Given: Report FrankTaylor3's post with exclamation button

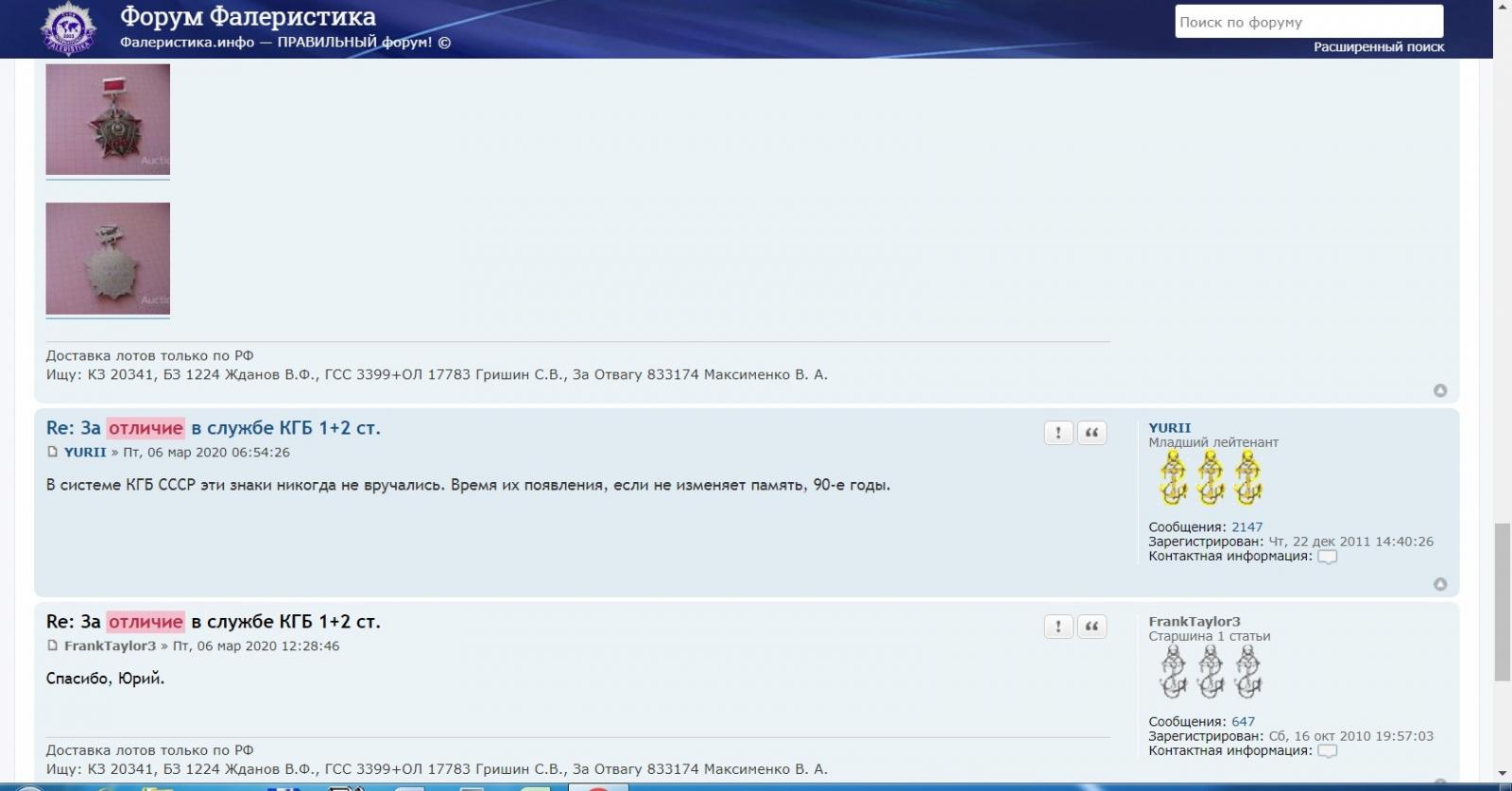Looking at the screenshot, I should tap(1057, 627).
